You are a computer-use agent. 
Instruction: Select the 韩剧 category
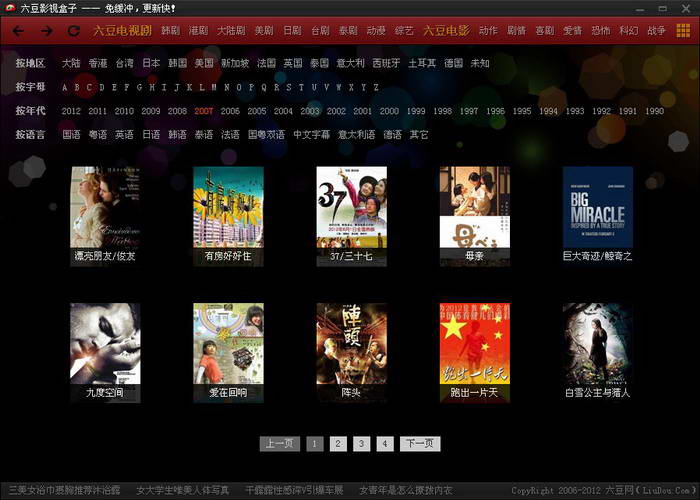[x=171, y=30]
